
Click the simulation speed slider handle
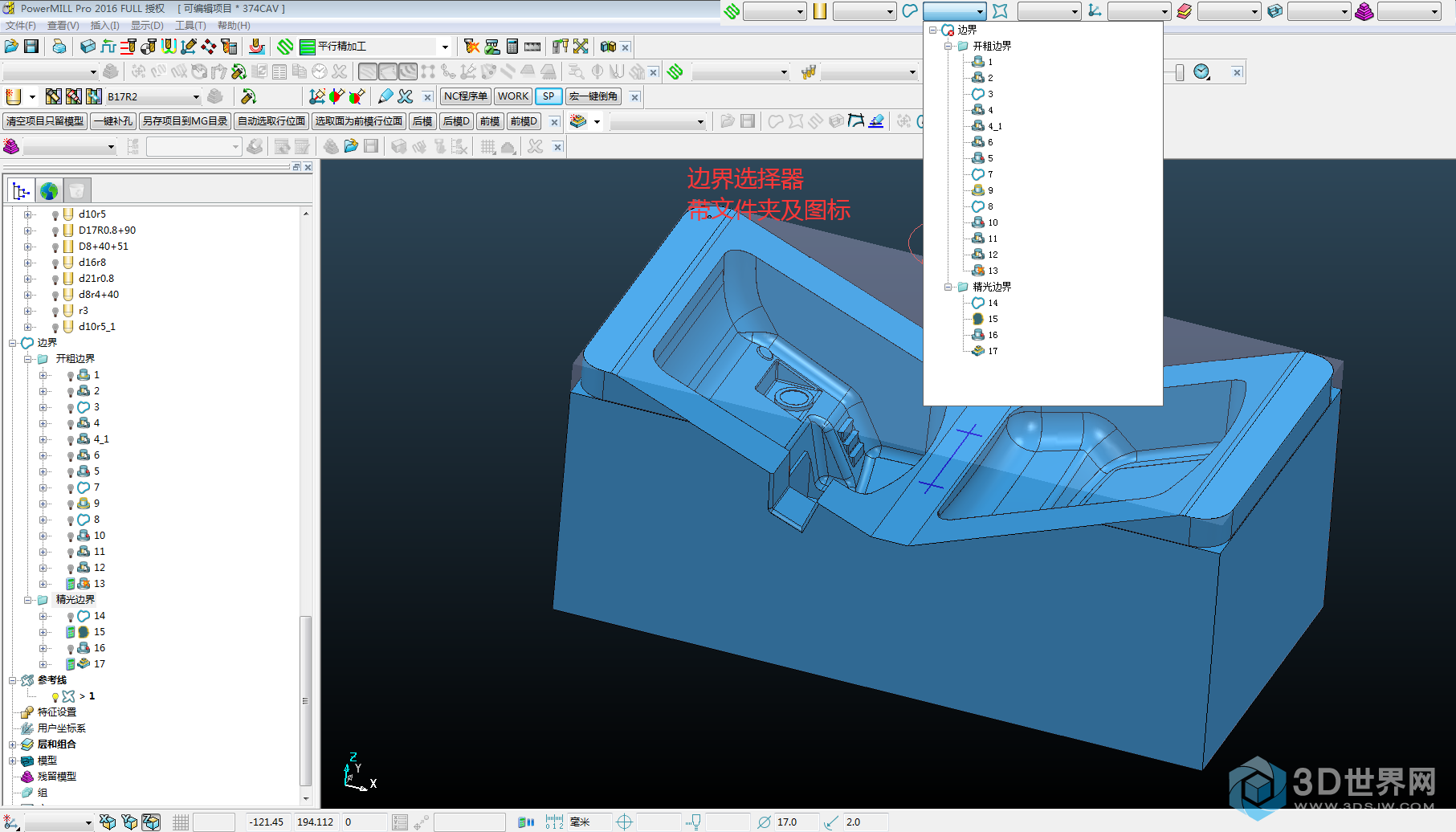pos(1179,72)
